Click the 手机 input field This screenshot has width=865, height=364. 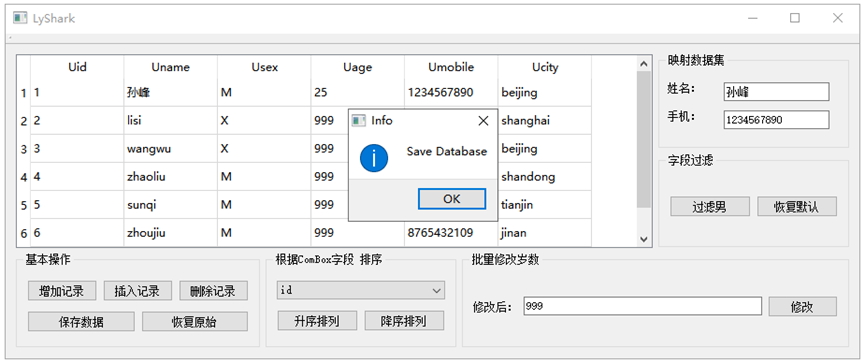(x=776, y=120)
